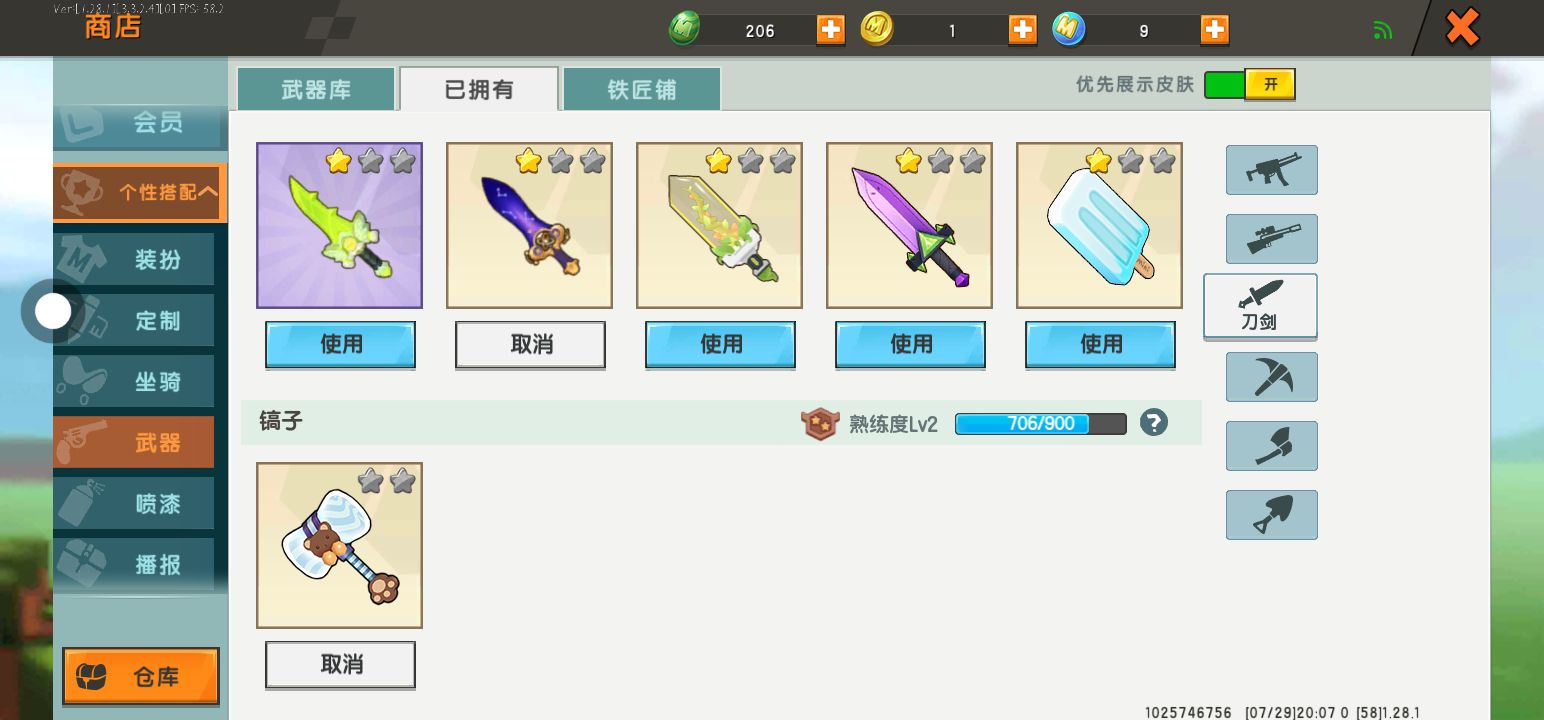Select the axe weapon category icon
The width and height of the screenshot is (1544, 720).
pos(1271,446)
